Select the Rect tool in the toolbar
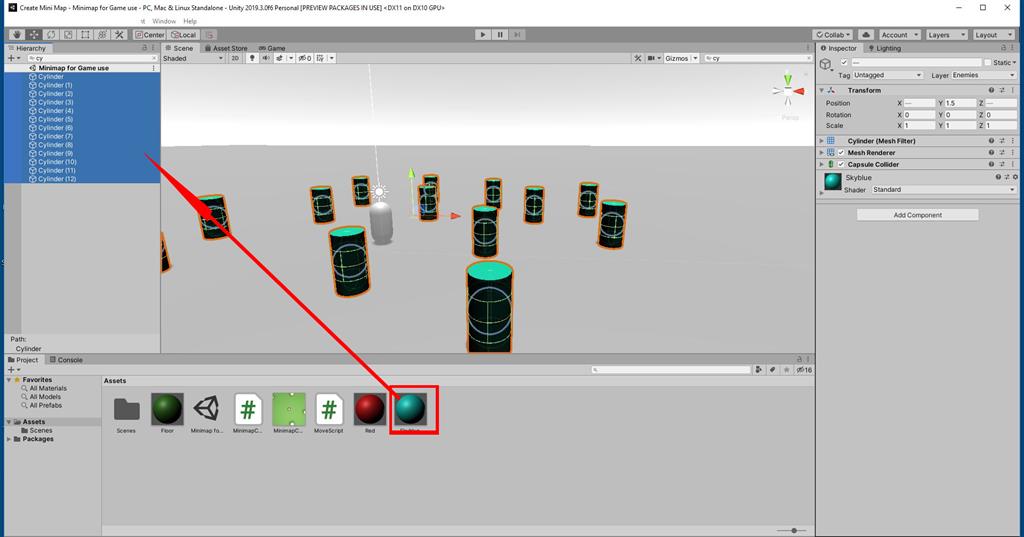 point(85,35)
